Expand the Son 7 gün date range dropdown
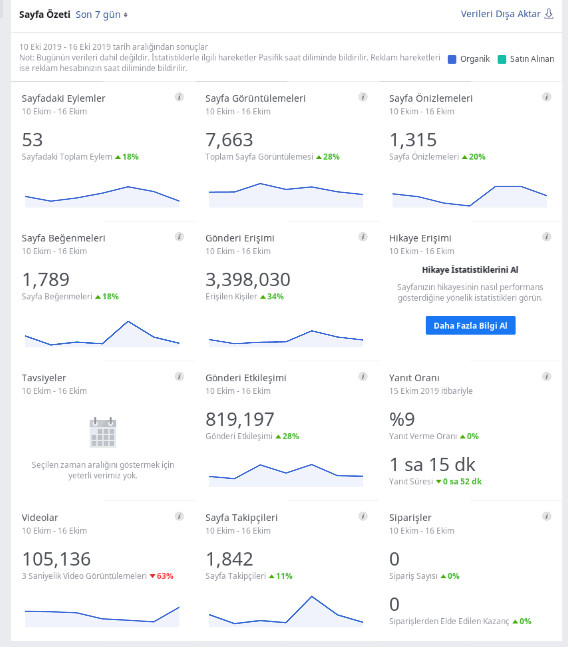This screenshot has height=647, width=568. (101, 15)
